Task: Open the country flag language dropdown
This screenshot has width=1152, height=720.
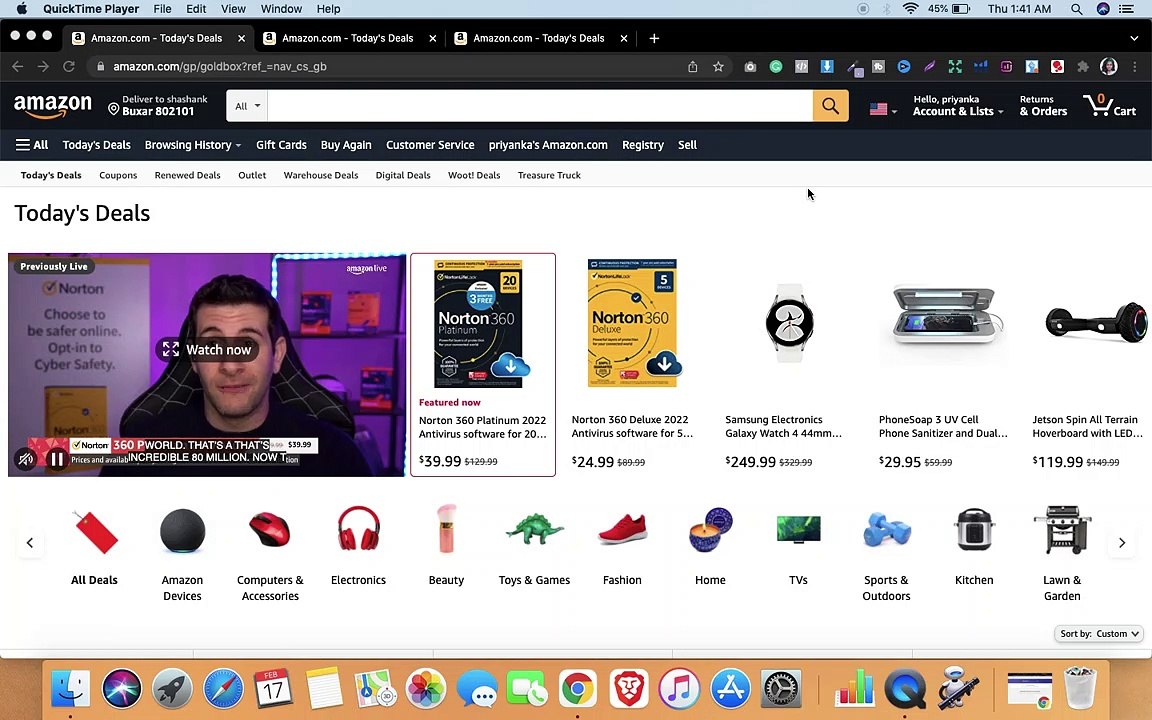Action: click(x=883, y=109)
